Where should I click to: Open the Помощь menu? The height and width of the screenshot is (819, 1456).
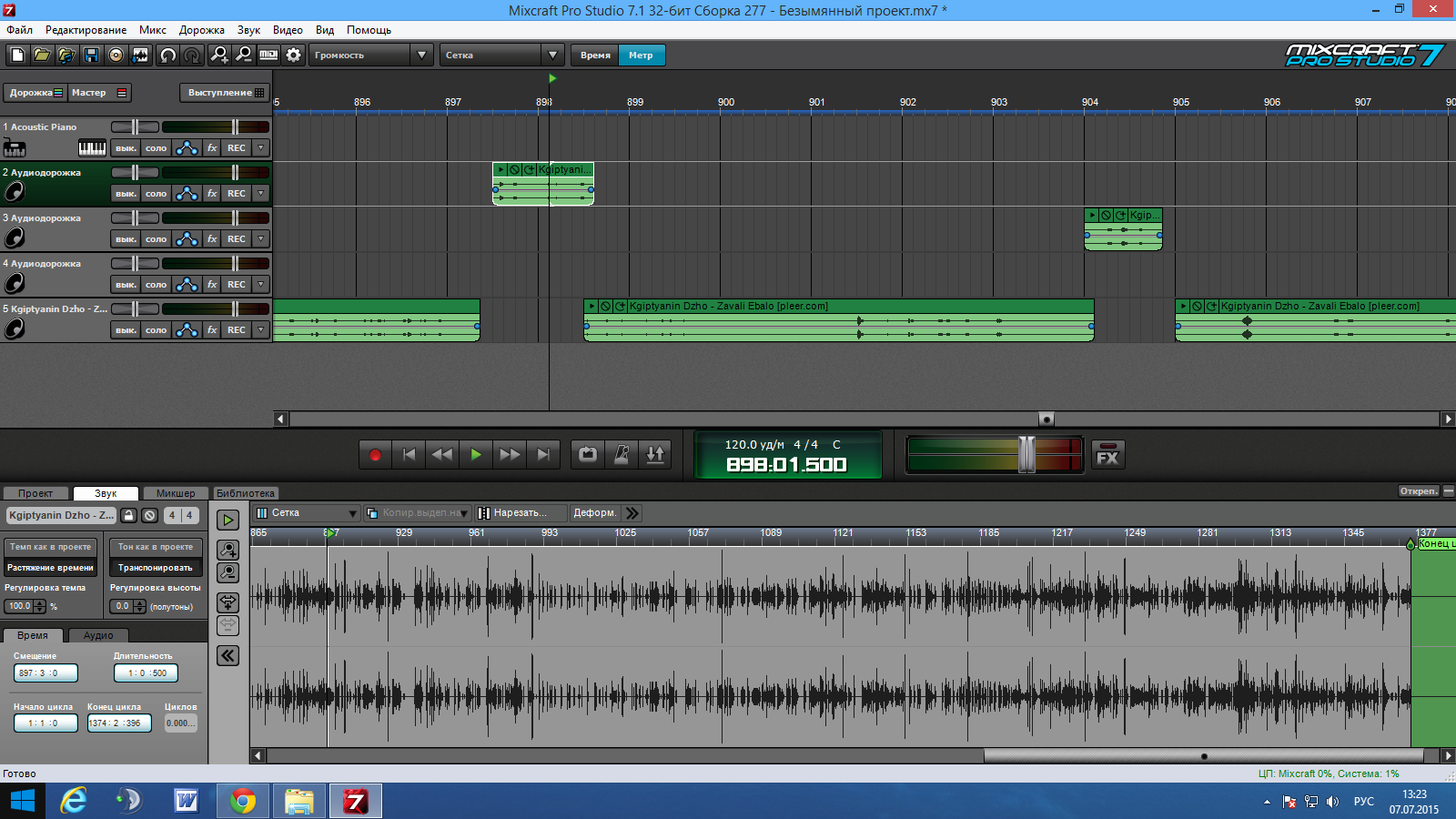pyautogui.click(x=369, y=30)
